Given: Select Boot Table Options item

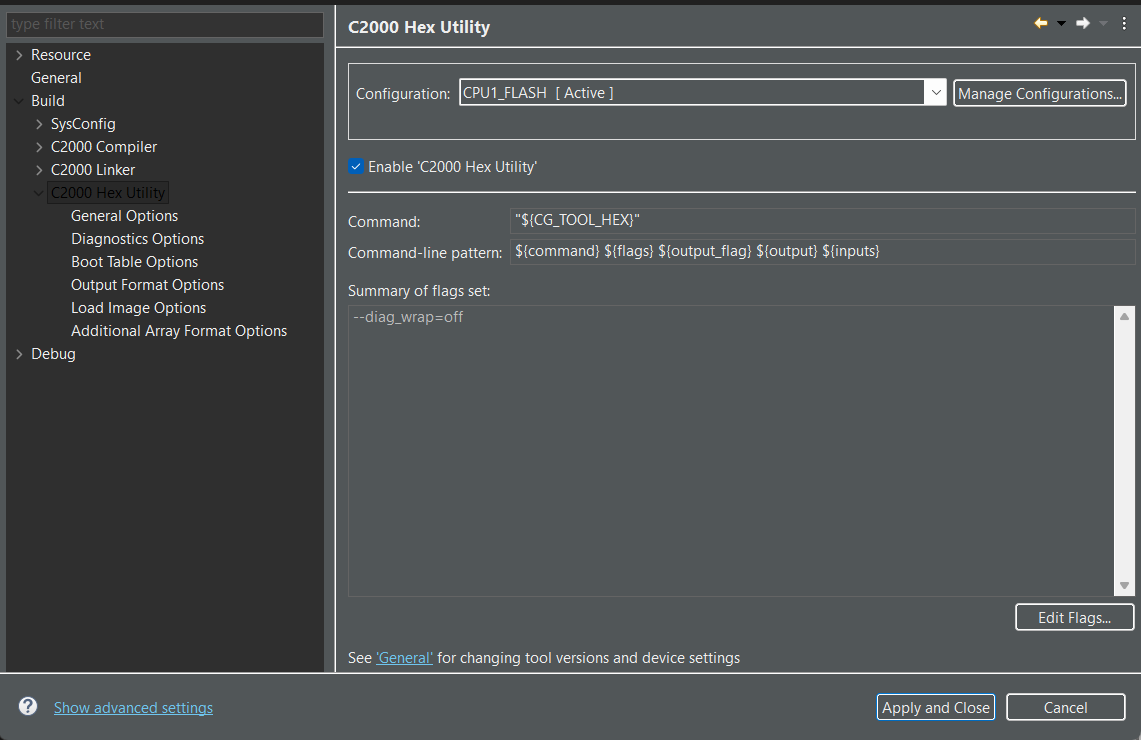Looking at the screenshot, I should click(x=135, y=262).
